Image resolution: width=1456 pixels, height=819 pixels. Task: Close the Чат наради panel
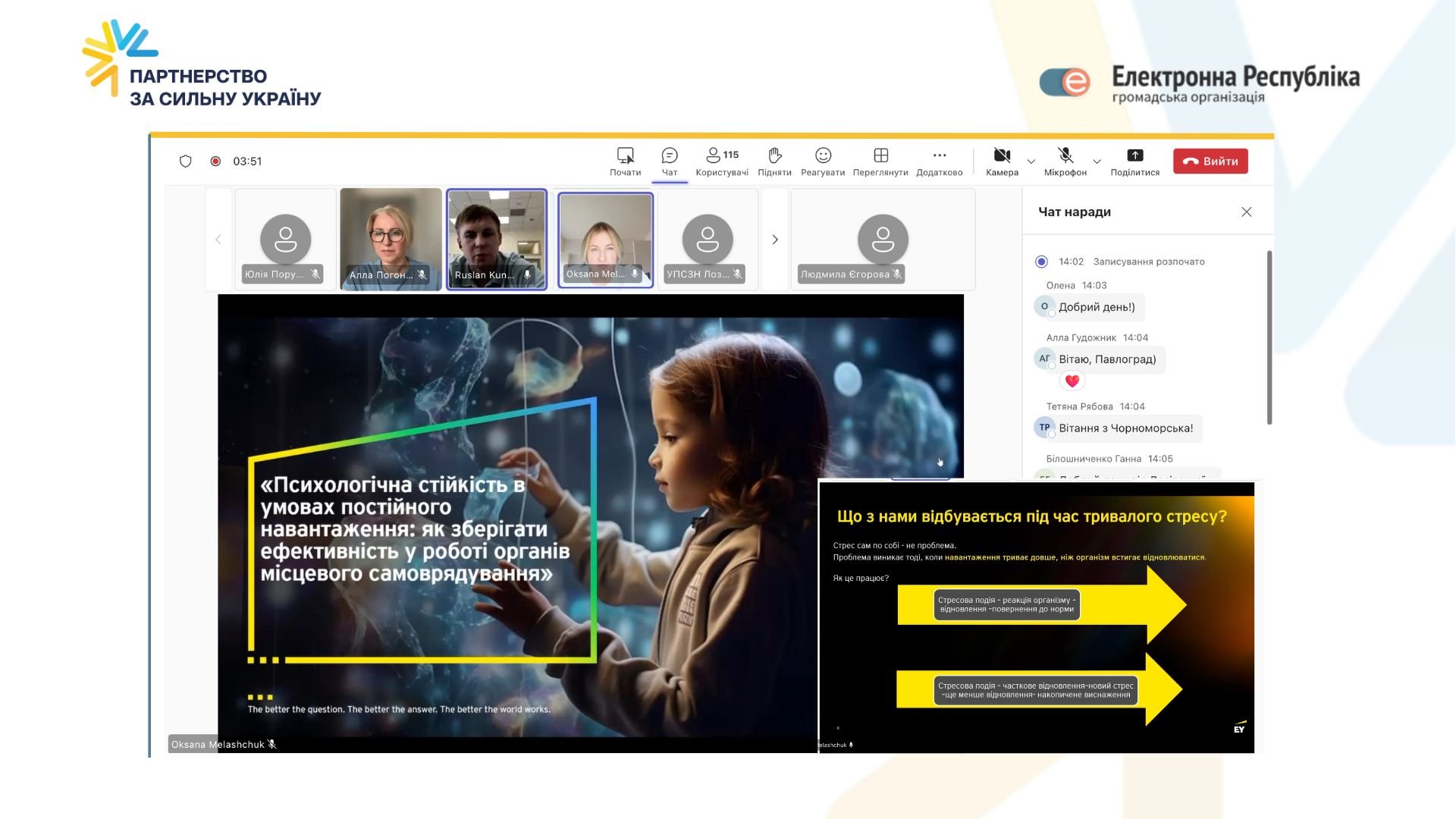1246,212
